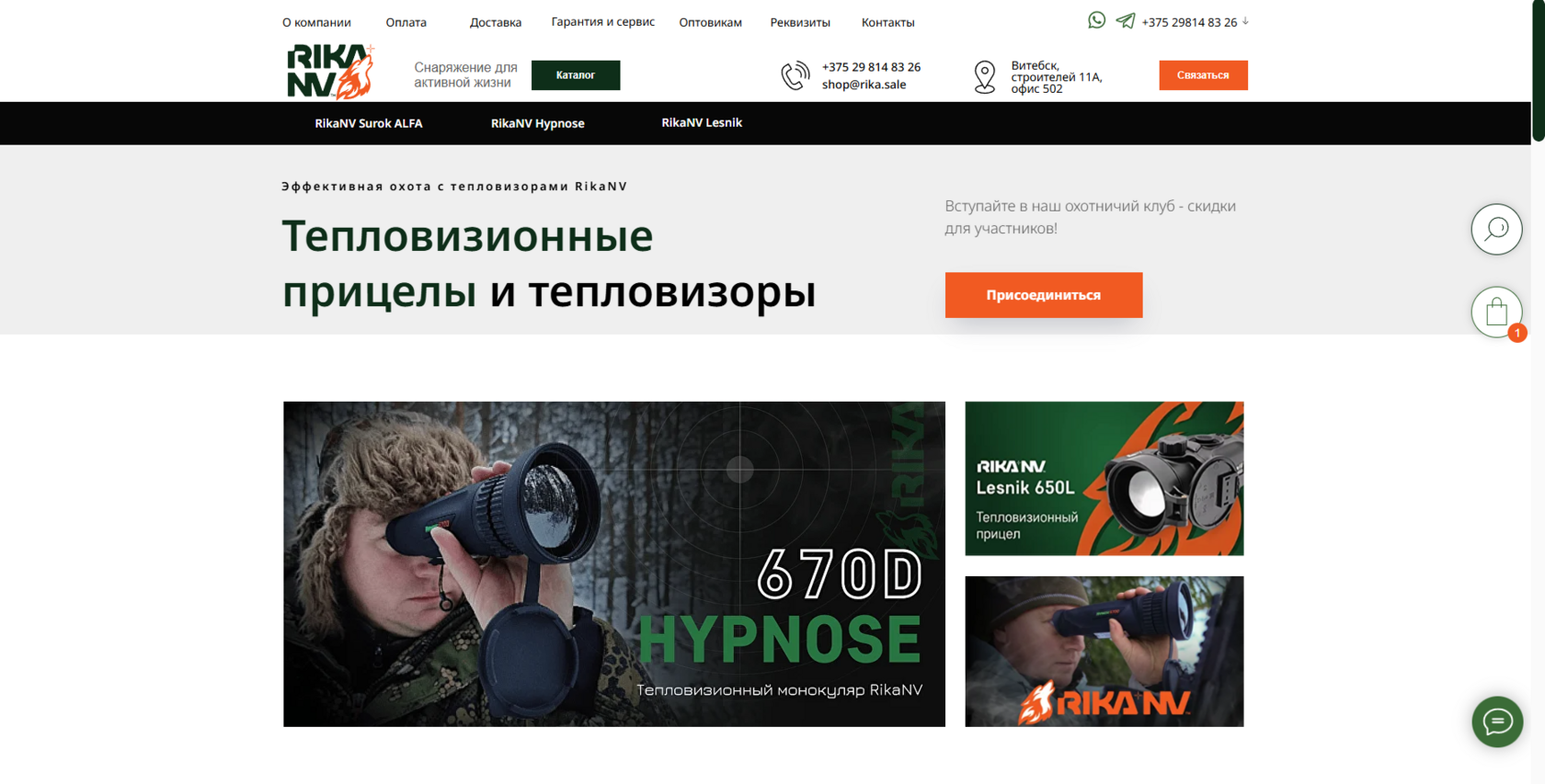Email shop@rika.sale
The width and height of the screenshot is (1545, 784).
pos(864,85)
